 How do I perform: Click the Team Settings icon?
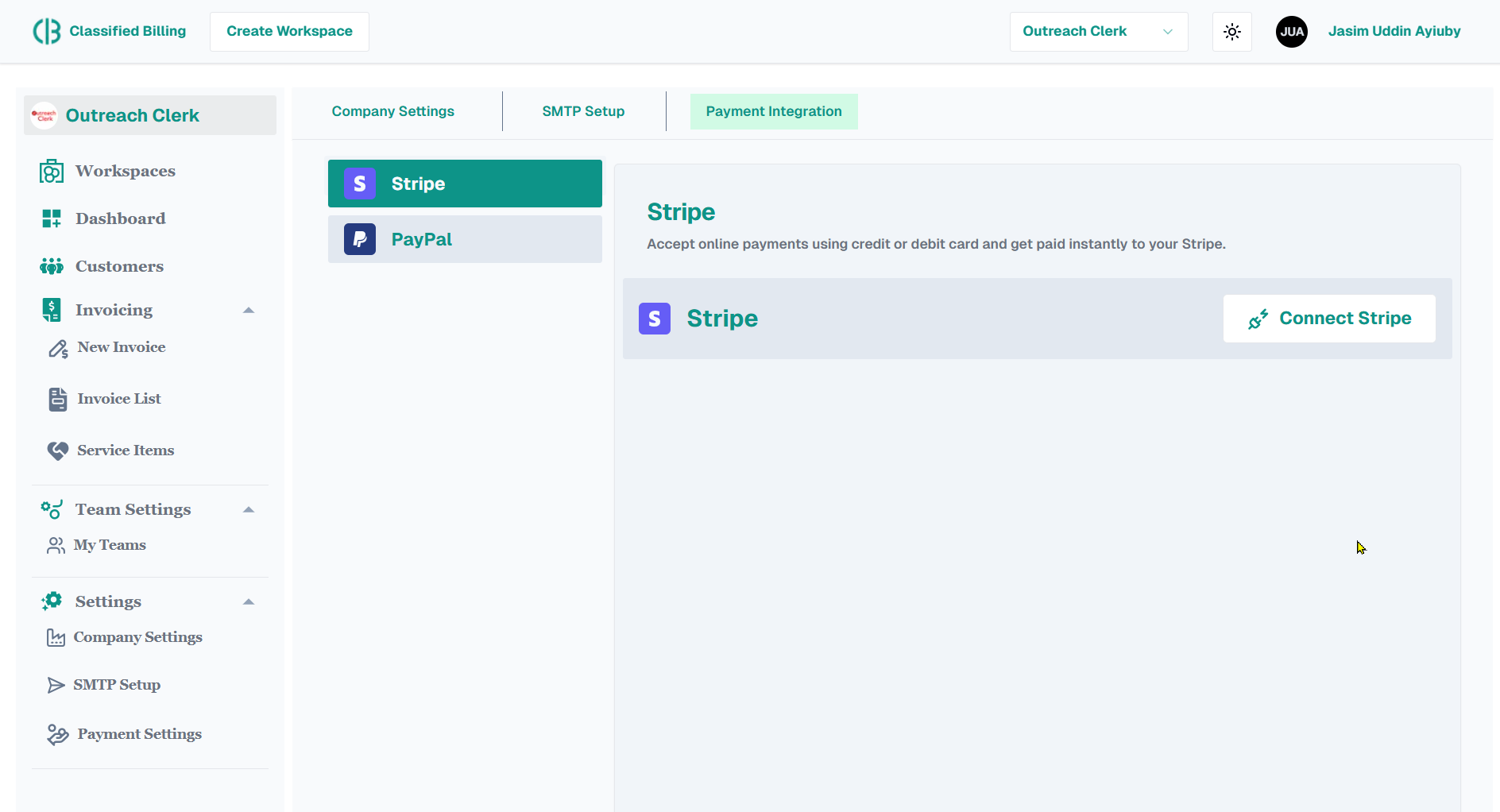(x=52, y=509)
